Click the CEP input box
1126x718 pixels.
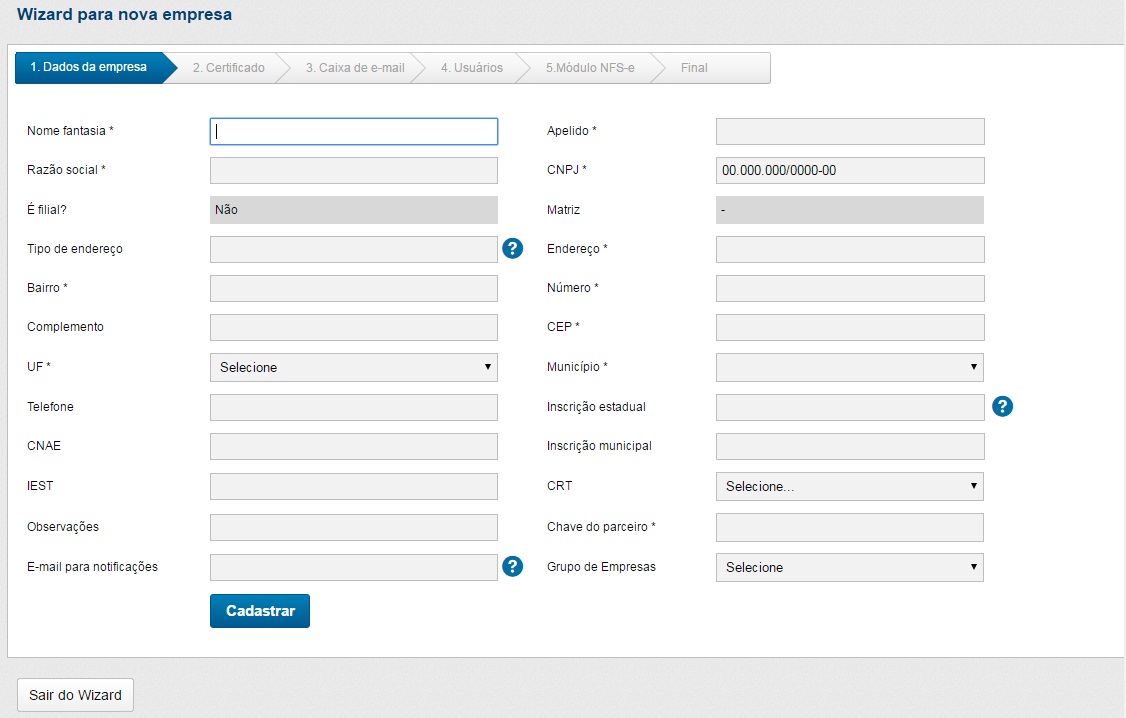(849, 328)
